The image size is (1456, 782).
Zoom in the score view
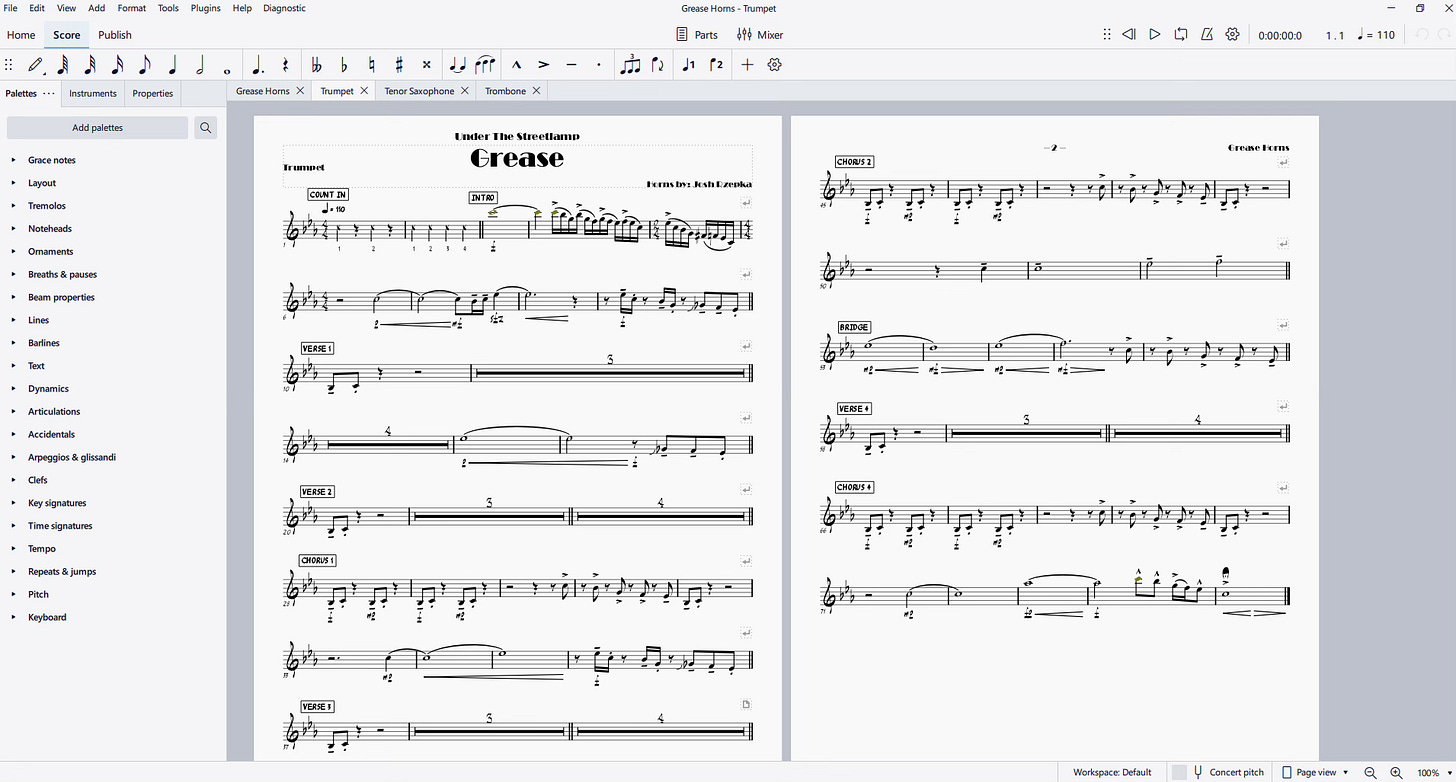point(1396,772)
